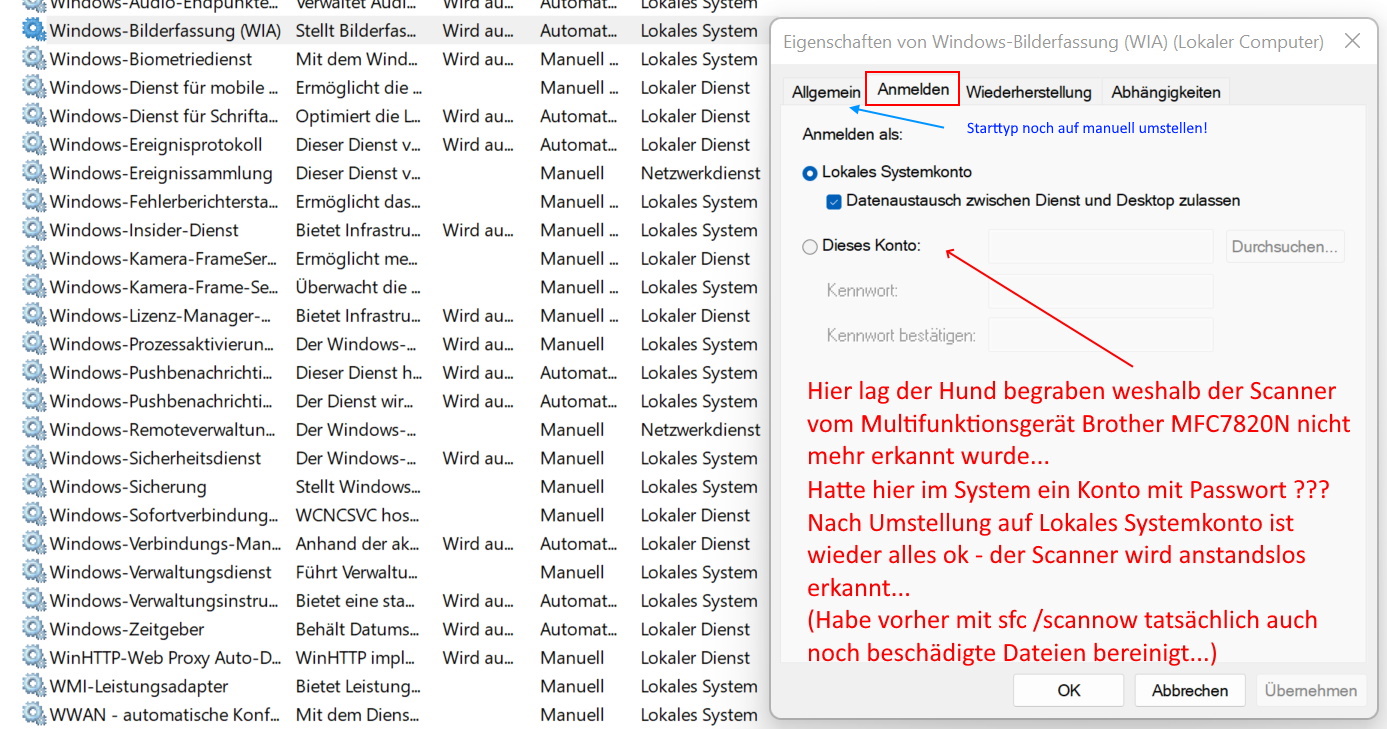Toggle Datenaustausch zwischen Dienst und Desktop checkbox
Viewport: 1387px width, 729px height.
[x=834, y=201]
